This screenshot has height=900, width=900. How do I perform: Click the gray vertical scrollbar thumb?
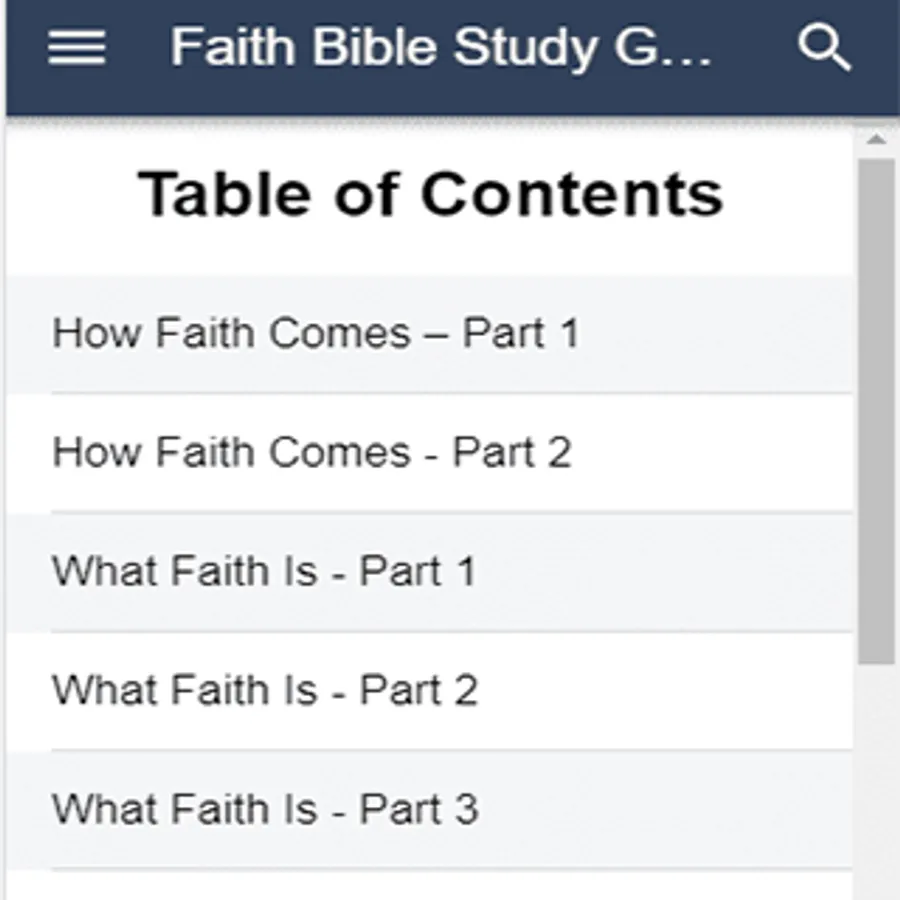coord(876,411)
